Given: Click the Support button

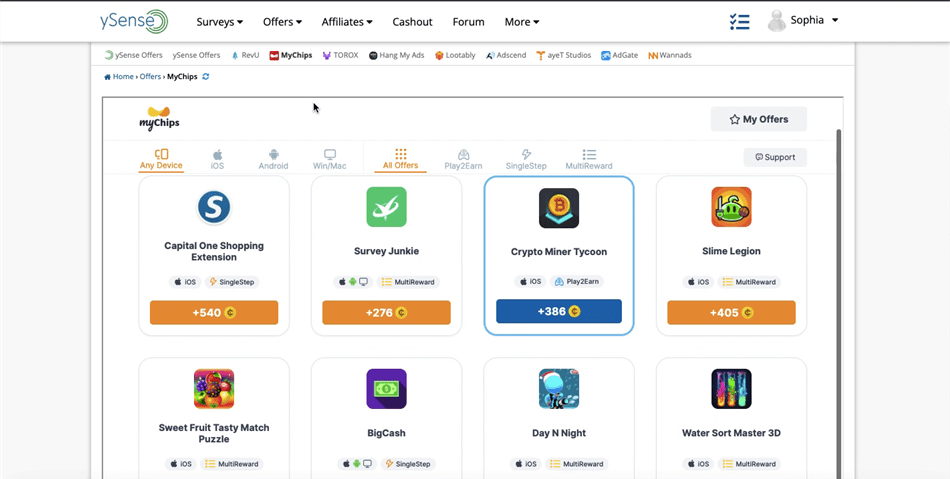Looking at the screenshot, I should (x=775, y=157).
